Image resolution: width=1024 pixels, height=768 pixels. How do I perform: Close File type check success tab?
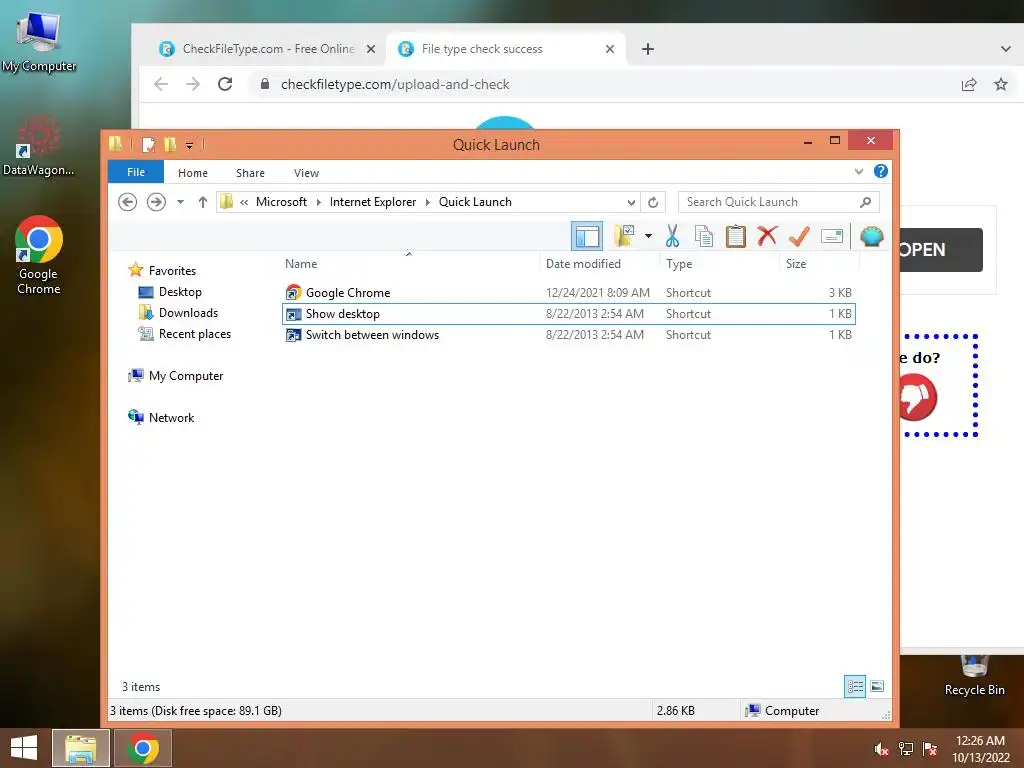pos(610,49)
